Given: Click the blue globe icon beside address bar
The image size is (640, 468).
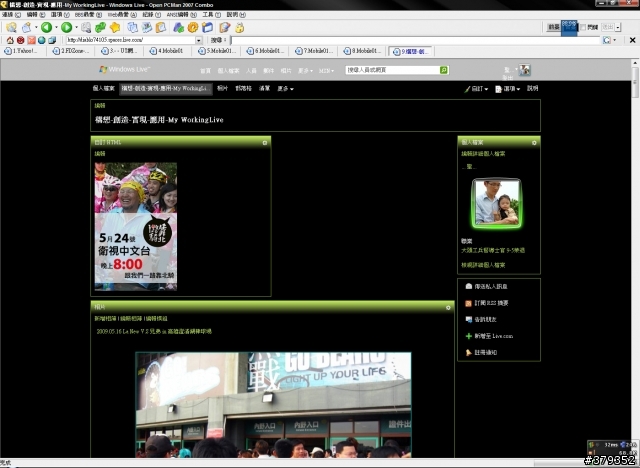Looking at the screenshot, I should point(42,40).
